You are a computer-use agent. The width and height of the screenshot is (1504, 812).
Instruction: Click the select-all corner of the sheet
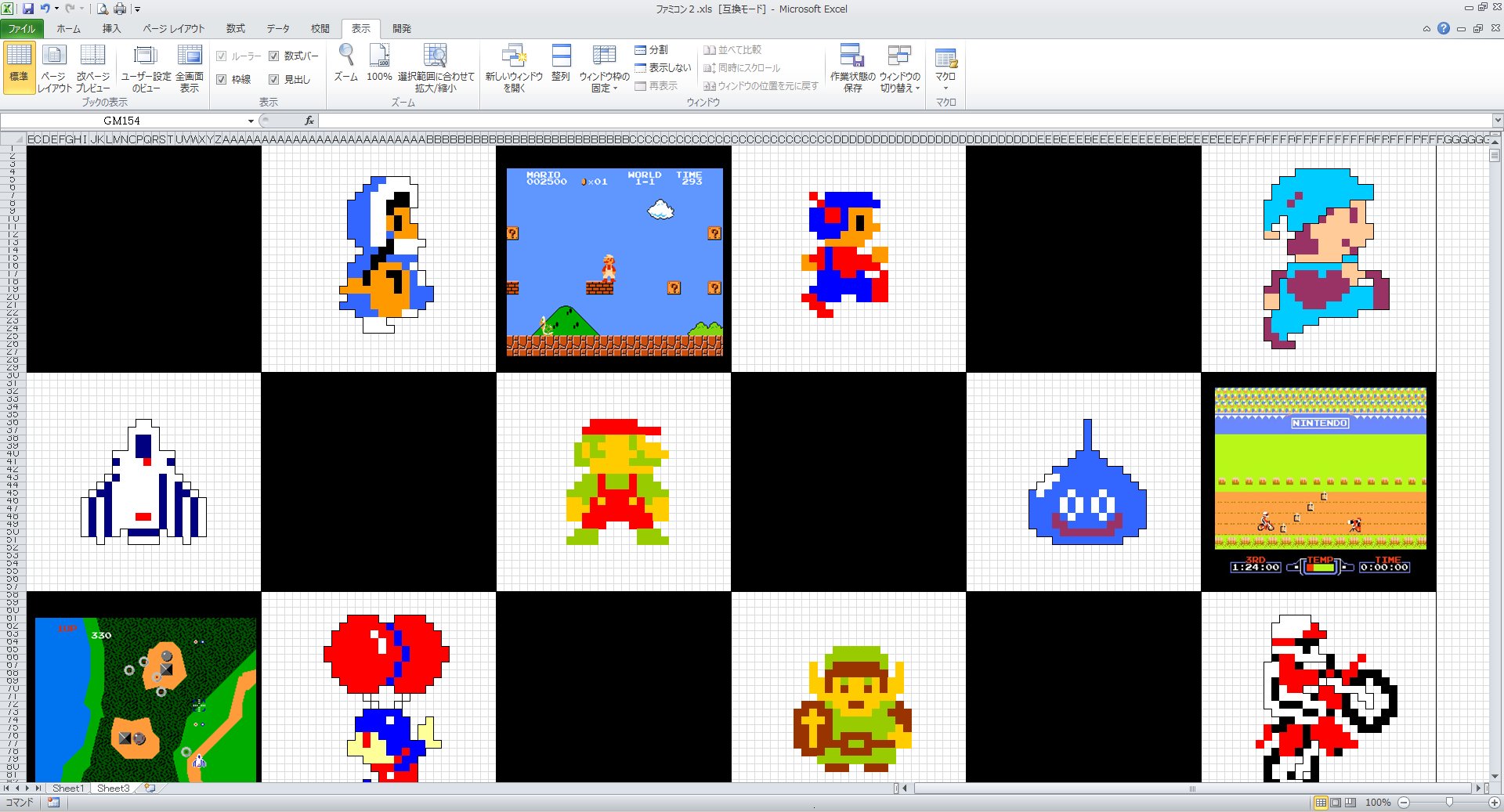[13, 139]
